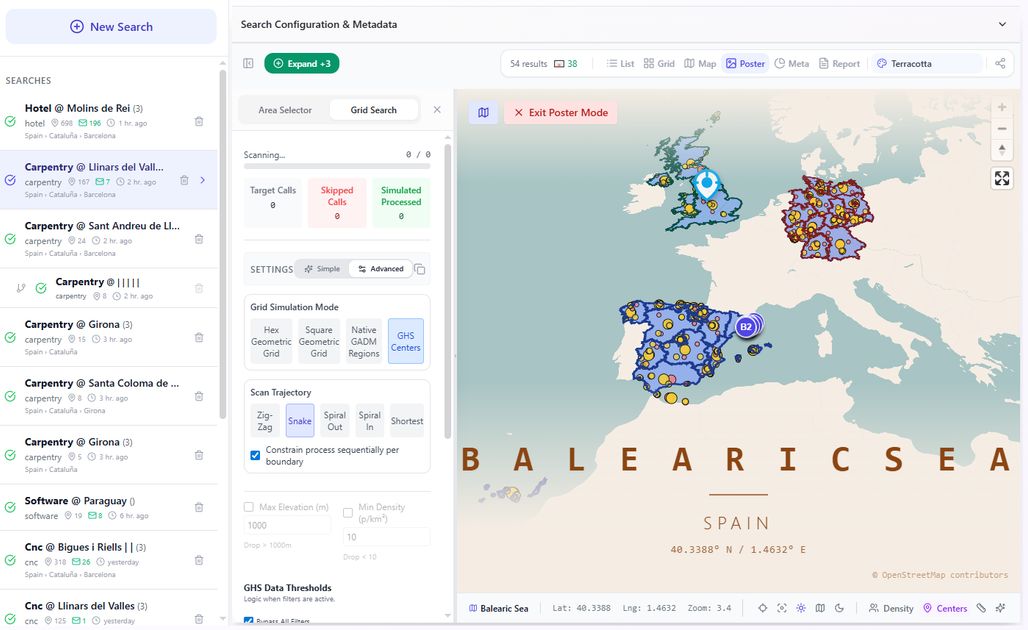Switch settings to Advanced mode
1028x630 pixels.
[381, 269]
